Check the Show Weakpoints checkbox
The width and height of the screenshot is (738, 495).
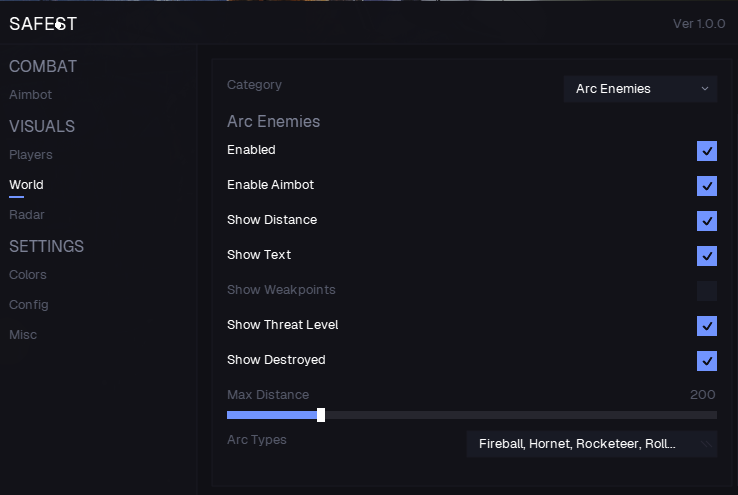click(706, 291)
